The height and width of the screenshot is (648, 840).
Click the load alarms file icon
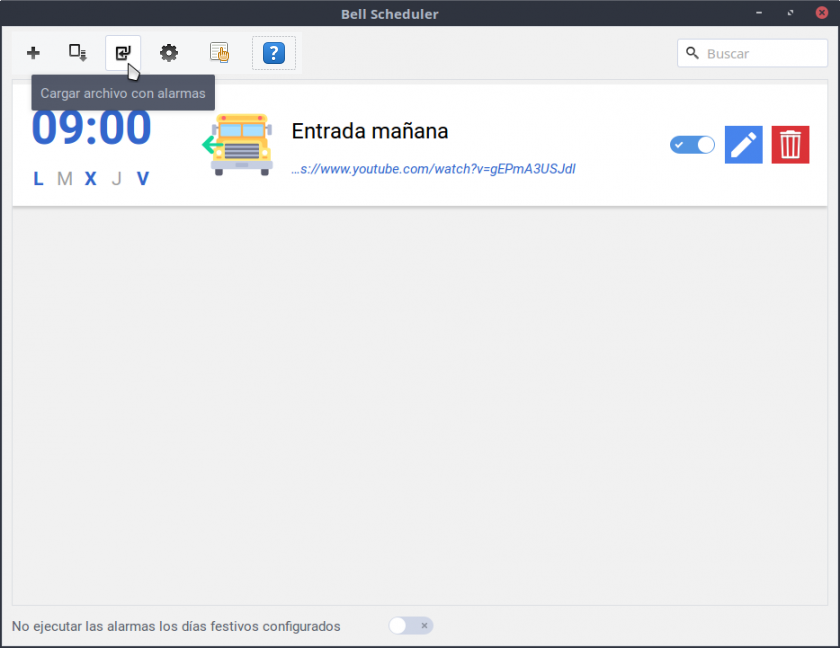click(123, 53)
